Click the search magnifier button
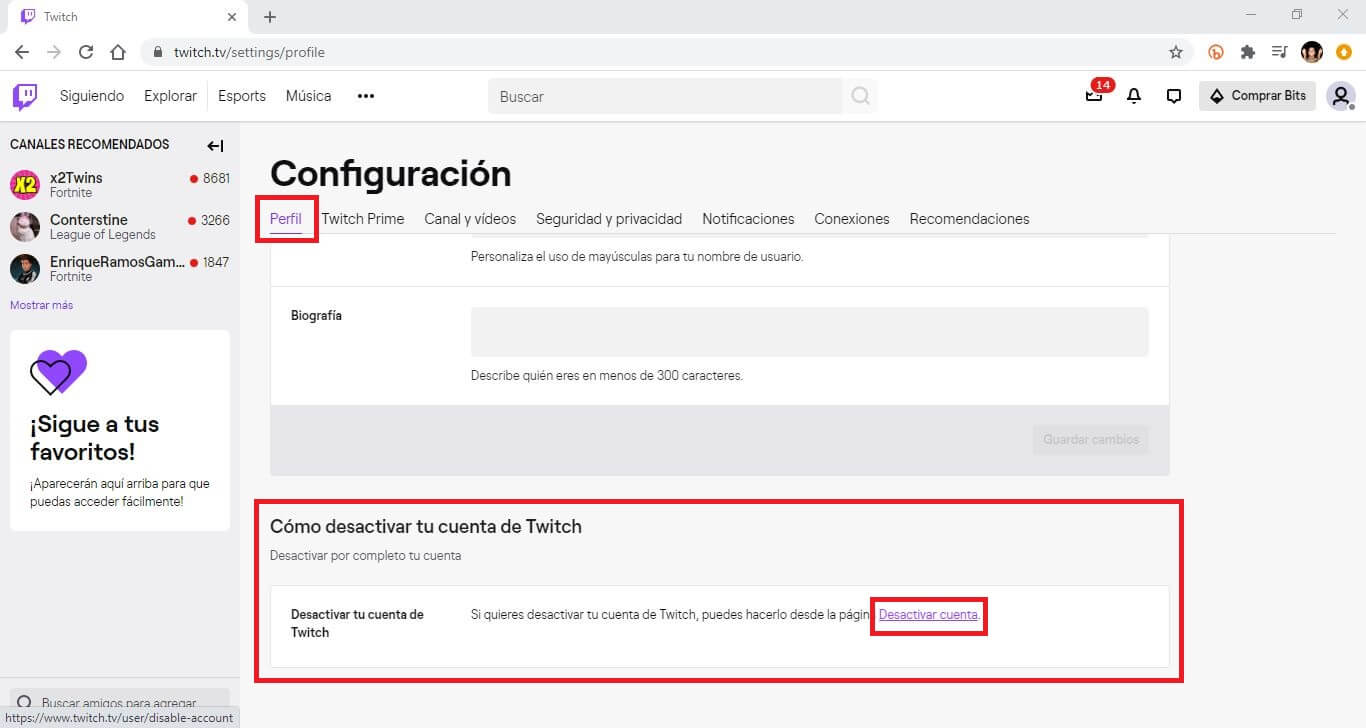Image resolution: width=1366 pixels, height=728 pixels. [860, 96]
